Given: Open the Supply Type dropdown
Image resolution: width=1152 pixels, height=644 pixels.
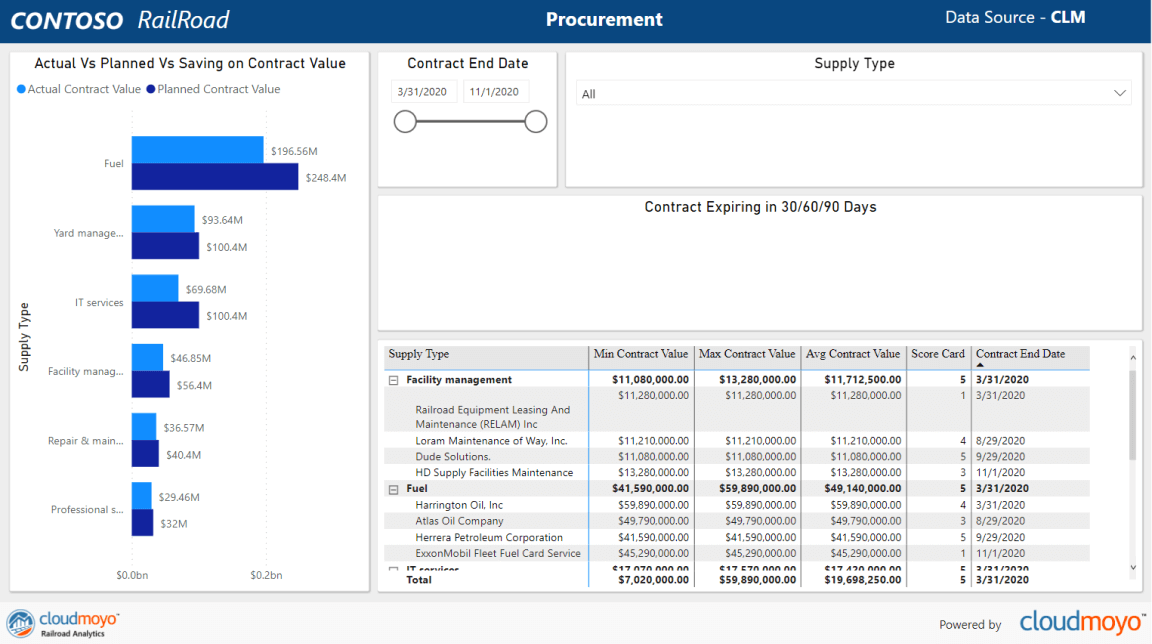Looking at the screenshot, I should click(1119, 93).
